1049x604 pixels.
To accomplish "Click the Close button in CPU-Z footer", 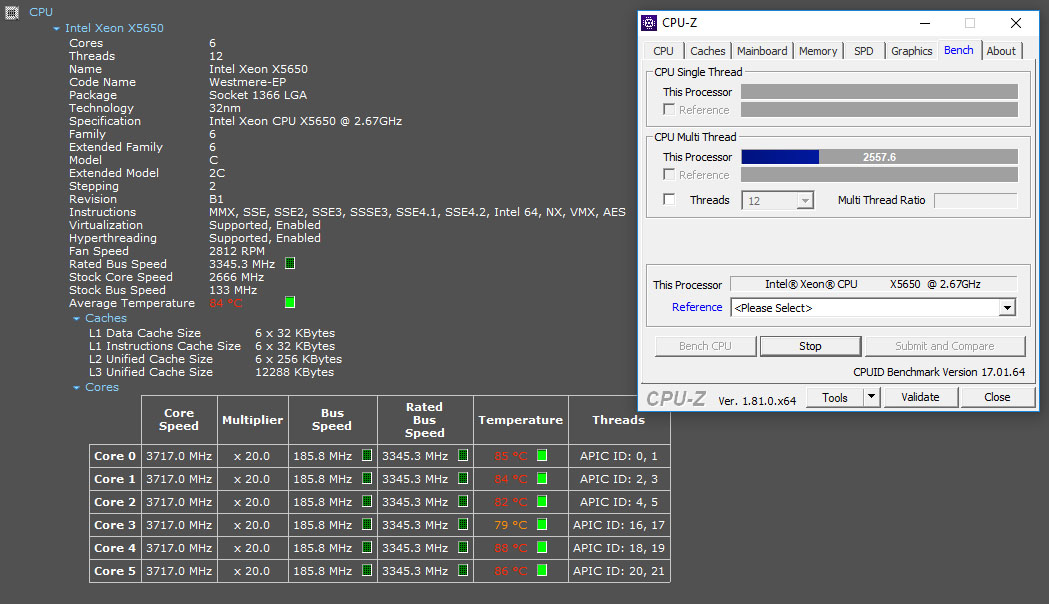I will pyautogui.click(x=997, y=397).
